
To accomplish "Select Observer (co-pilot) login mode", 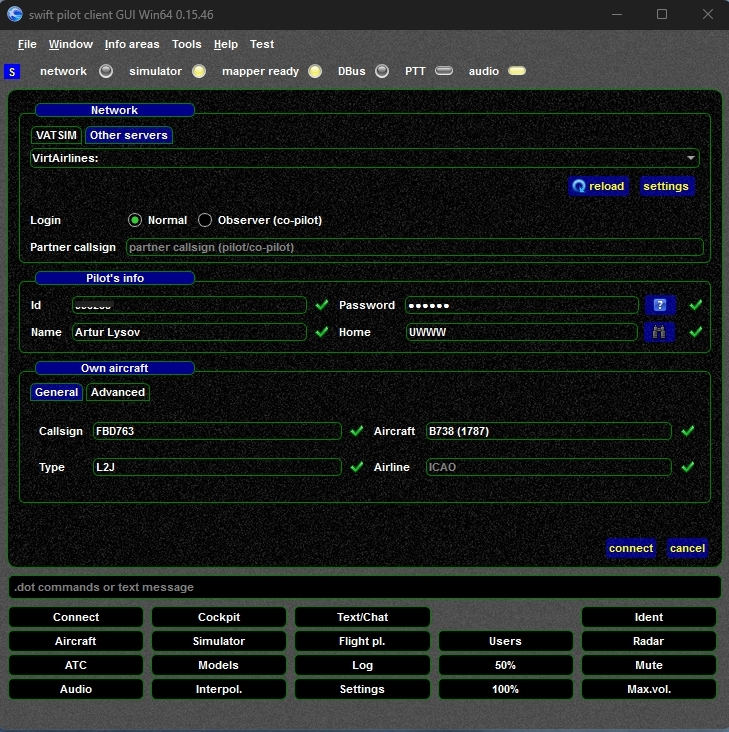I will coord(205,220).
